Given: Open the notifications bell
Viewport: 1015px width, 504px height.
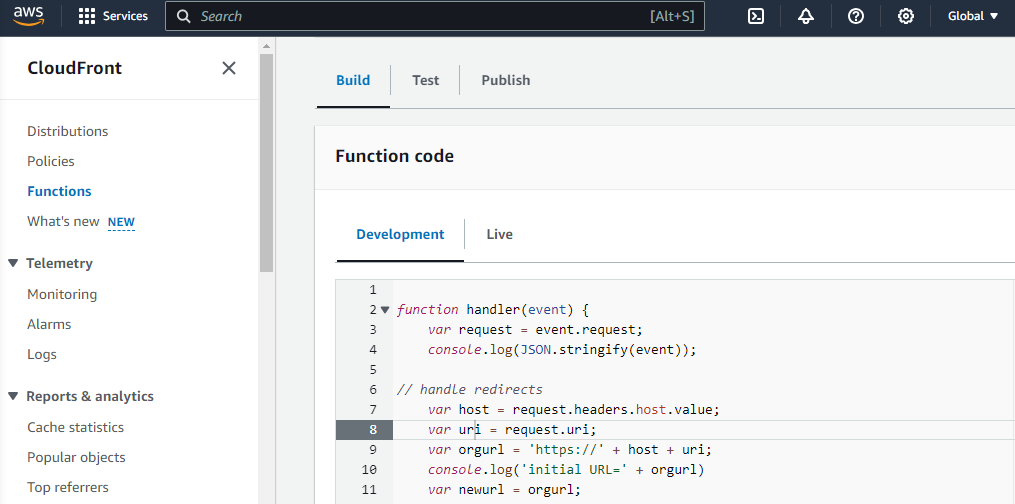Looking at the screenshot, I should pos(806,16).
